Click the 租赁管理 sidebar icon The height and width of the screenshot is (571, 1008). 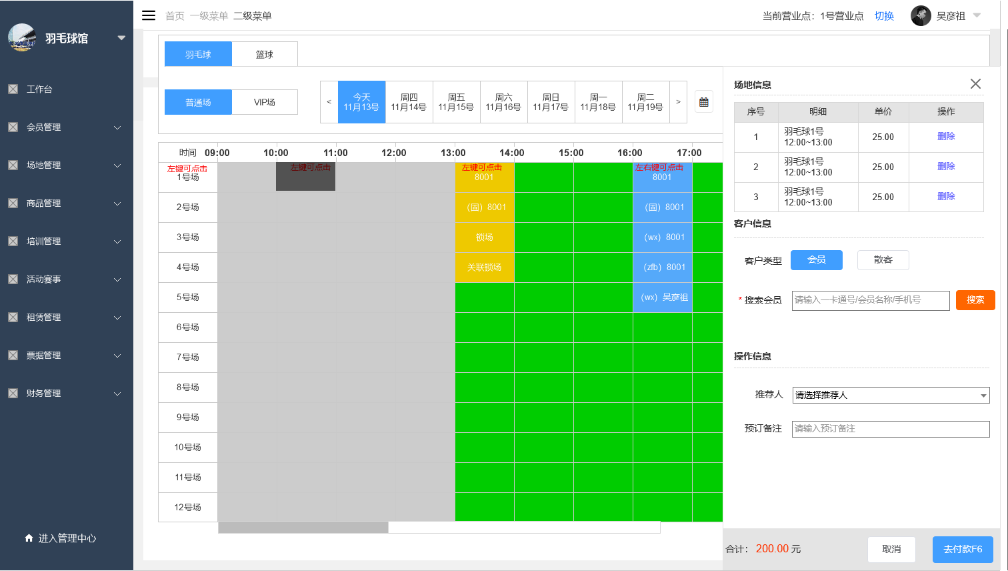click(13, 317)
